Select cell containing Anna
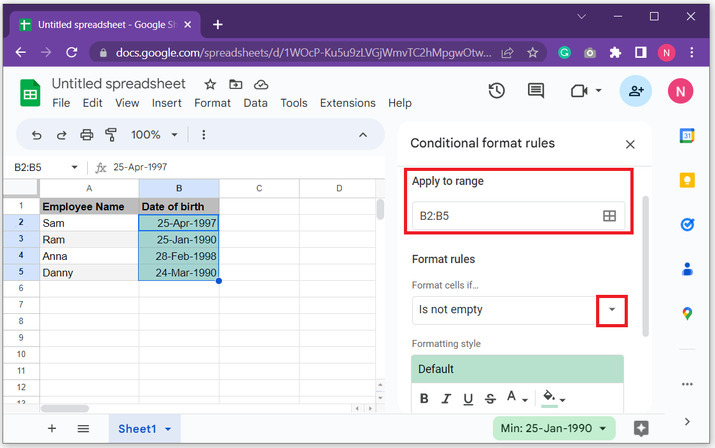Image resolution: width=715 pixels, height=448 pixels. click(89, 256)
